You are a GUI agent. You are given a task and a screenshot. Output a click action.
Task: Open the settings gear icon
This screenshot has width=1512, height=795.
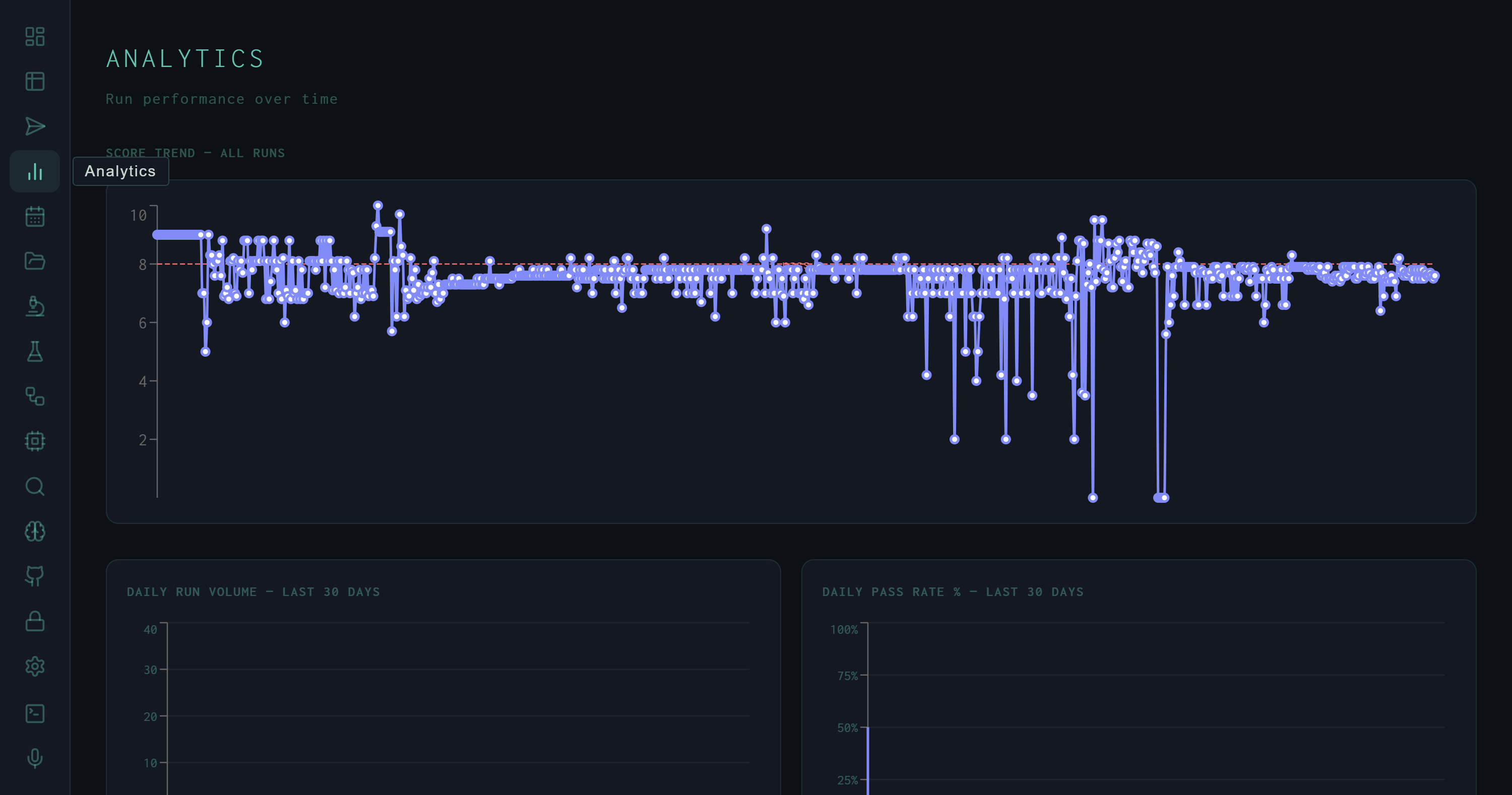tap(35, 666)
